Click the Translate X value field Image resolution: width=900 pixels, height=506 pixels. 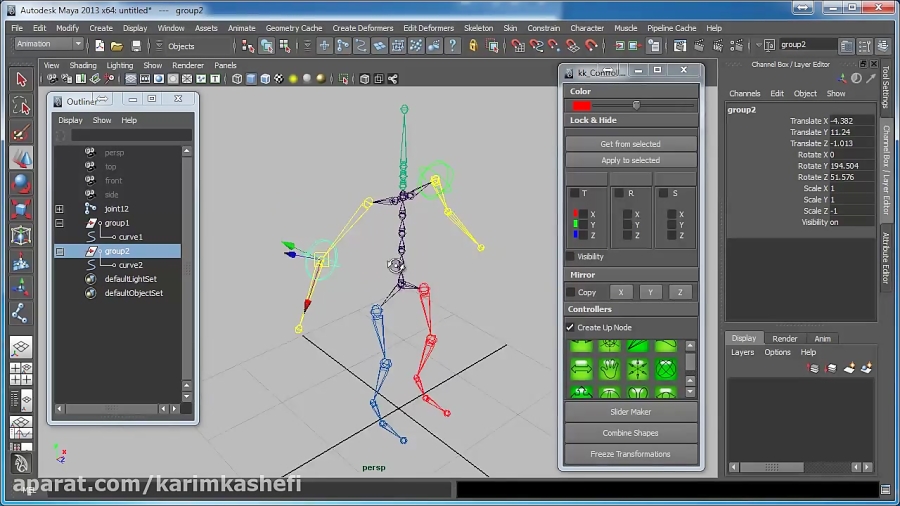(851, 121)
